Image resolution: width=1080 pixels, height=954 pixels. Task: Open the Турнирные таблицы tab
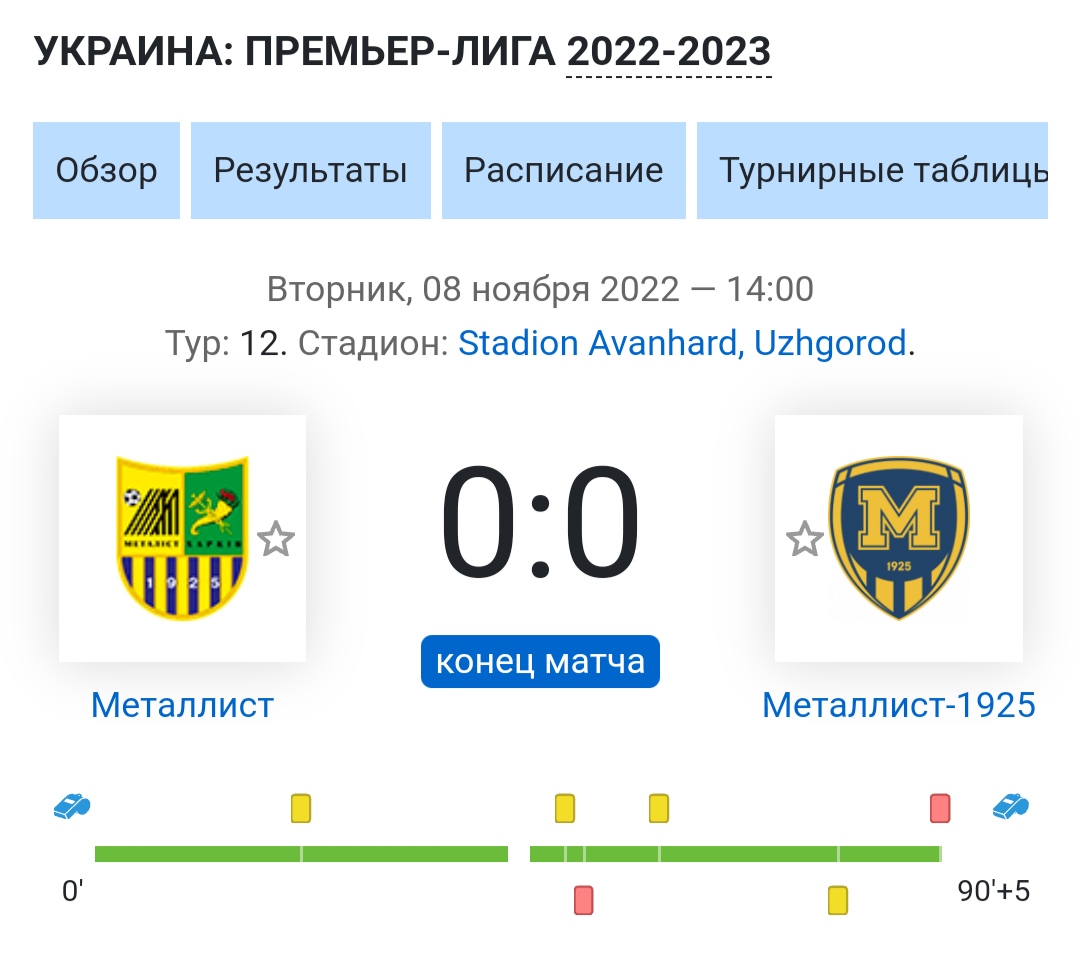point(872,170)
